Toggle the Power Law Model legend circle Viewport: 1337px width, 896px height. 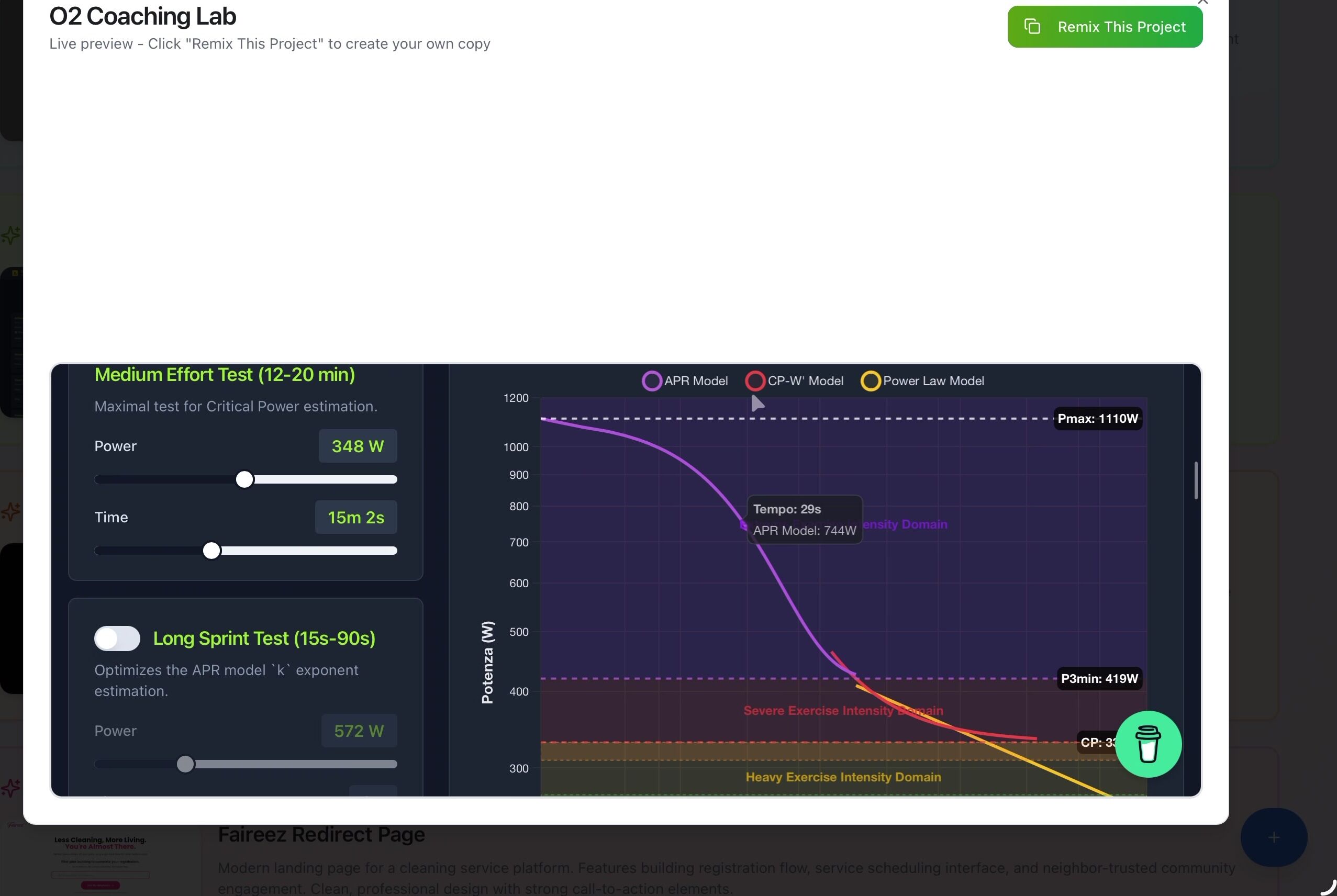click(x=870, y=380)
